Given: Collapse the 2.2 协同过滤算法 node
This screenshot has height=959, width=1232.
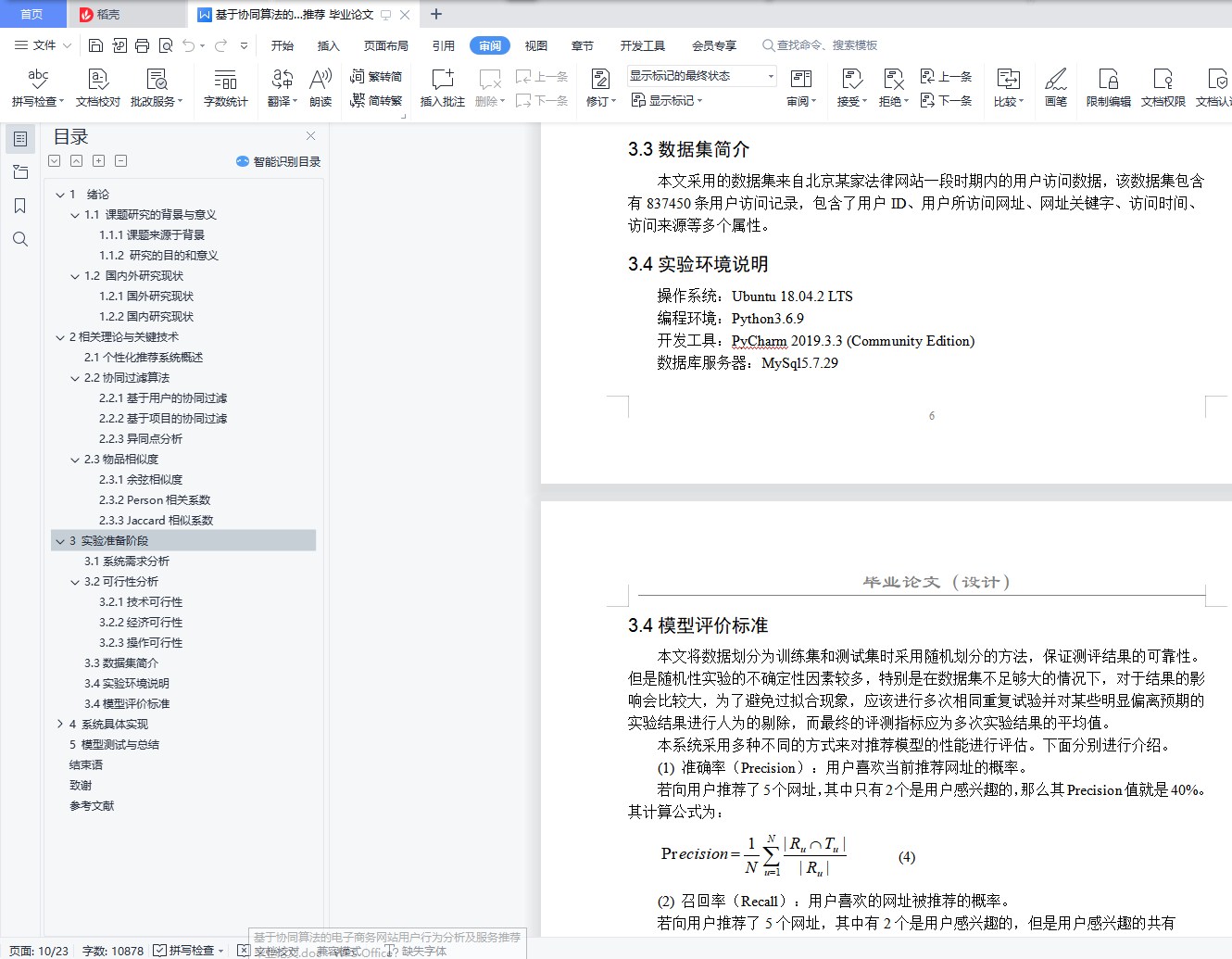Looking at the screenshot, I should pos(75,378).
